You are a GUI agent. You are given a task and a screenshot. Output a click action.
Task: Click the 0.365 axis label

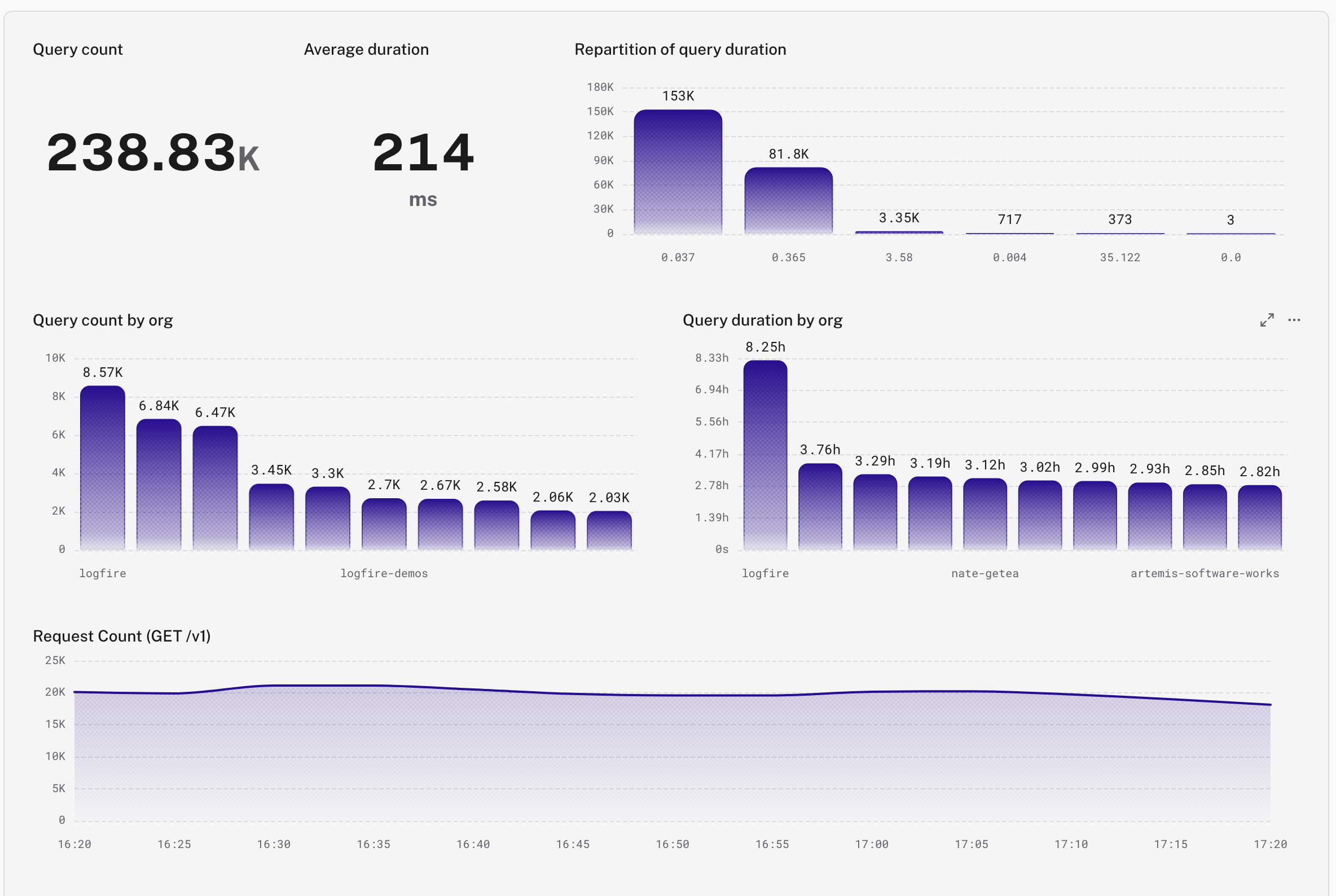click(789, 258)
